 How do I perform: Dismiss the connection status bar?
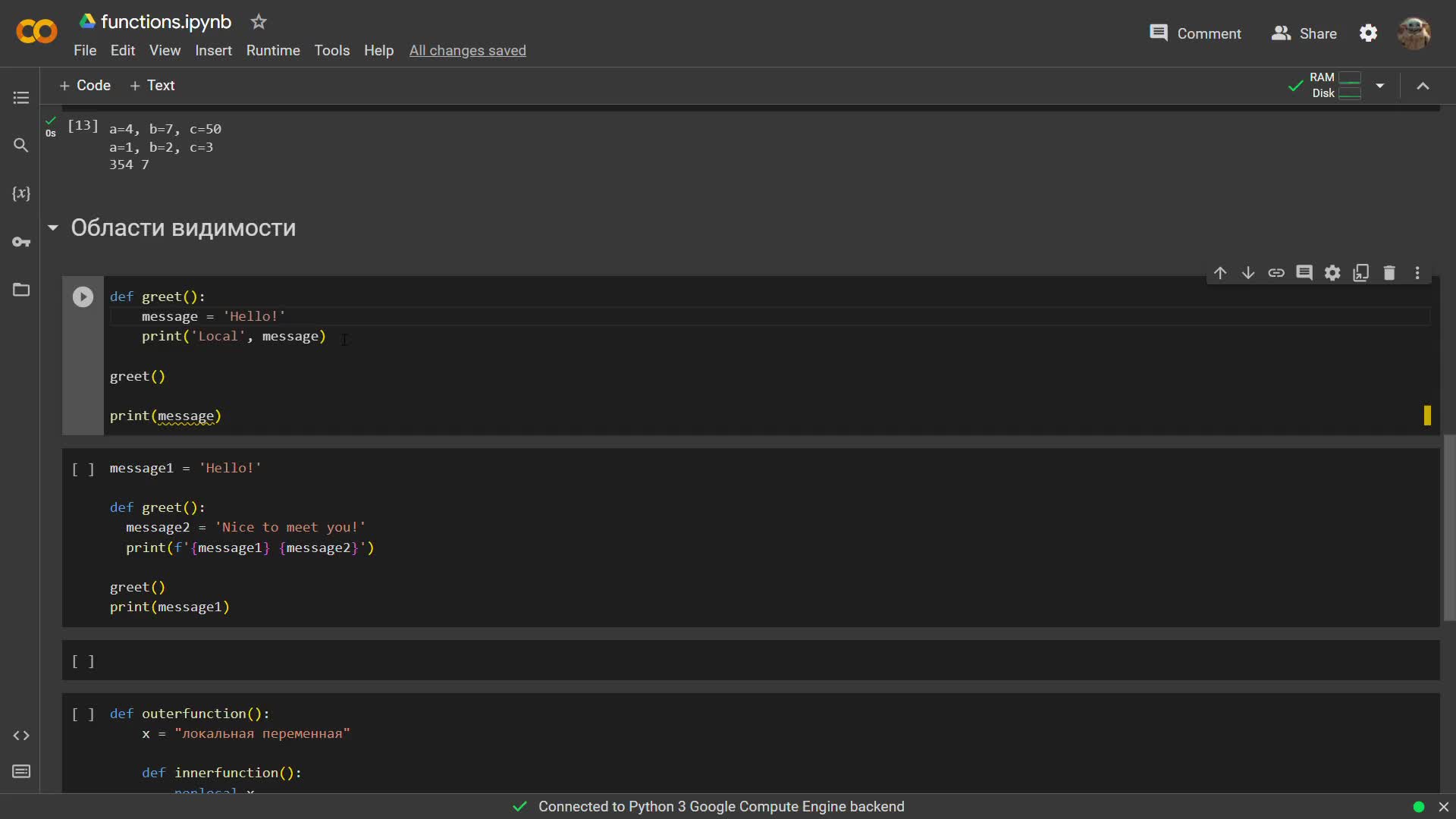pos(1444,807)
